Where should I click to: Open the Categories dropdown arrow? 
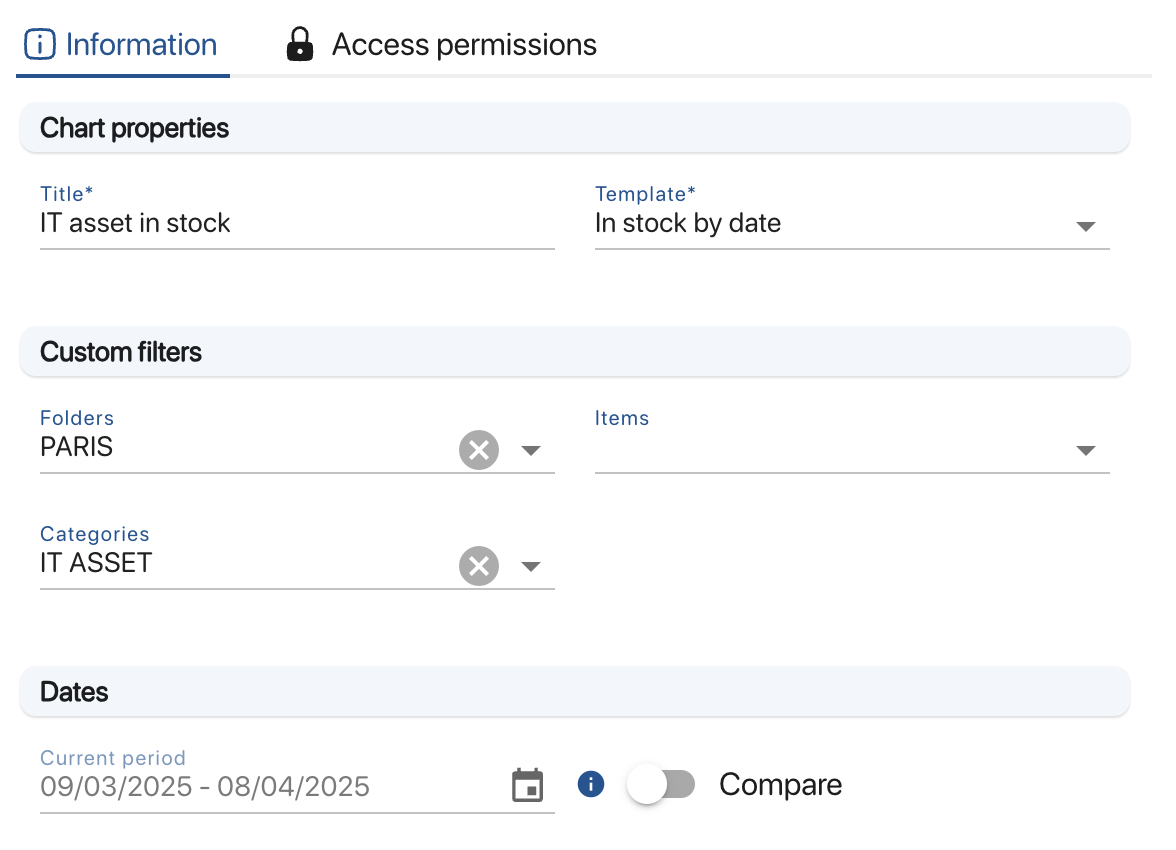pyautogui.click(x=531, y=566)
